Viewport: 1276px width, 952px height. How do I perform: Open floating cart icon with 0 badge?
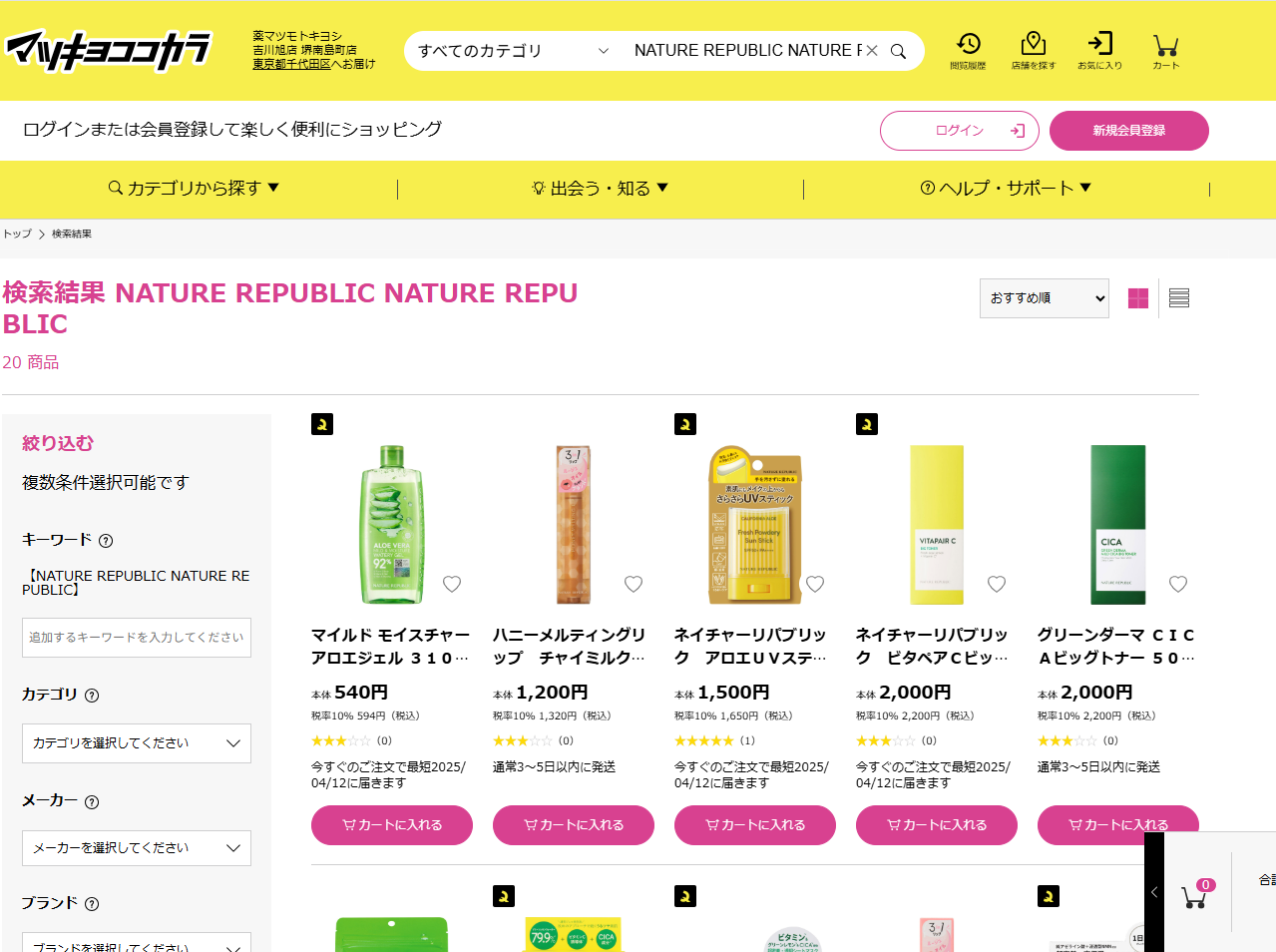tap(1196, 894)
